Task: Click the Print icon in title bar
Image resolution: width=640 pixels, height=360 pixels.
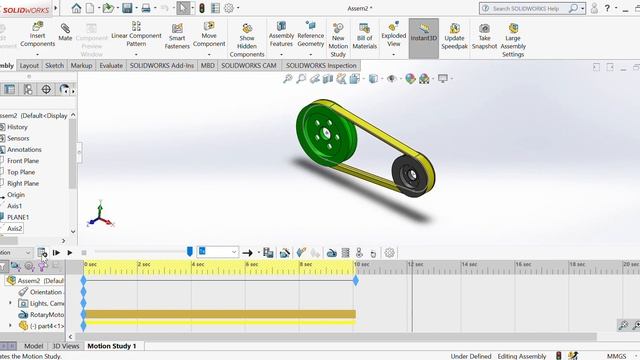Action: [x=146, y=8]
